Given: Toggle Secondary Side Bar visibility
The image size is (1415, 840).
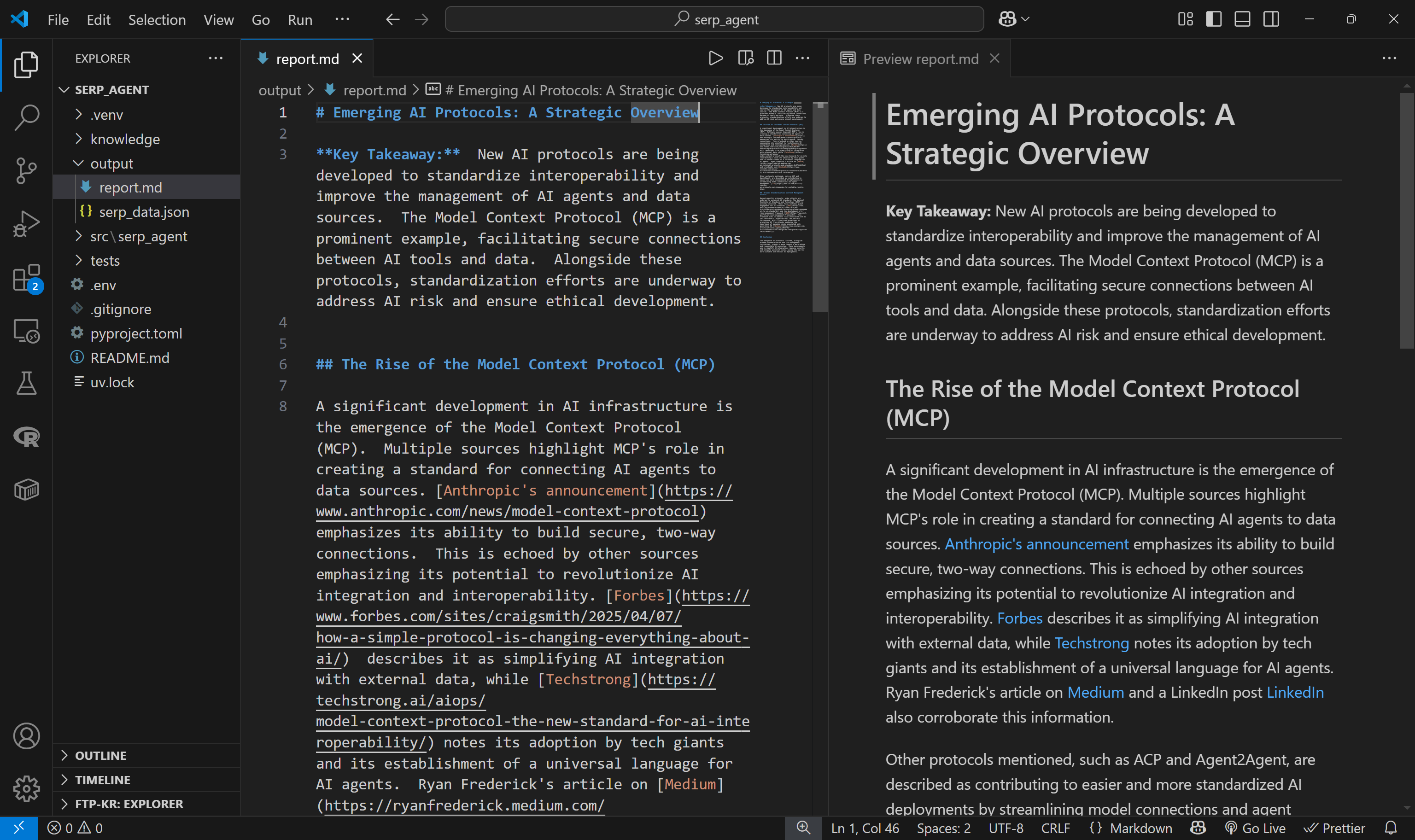Looking at the screenshot, I should pos(1271,19).
